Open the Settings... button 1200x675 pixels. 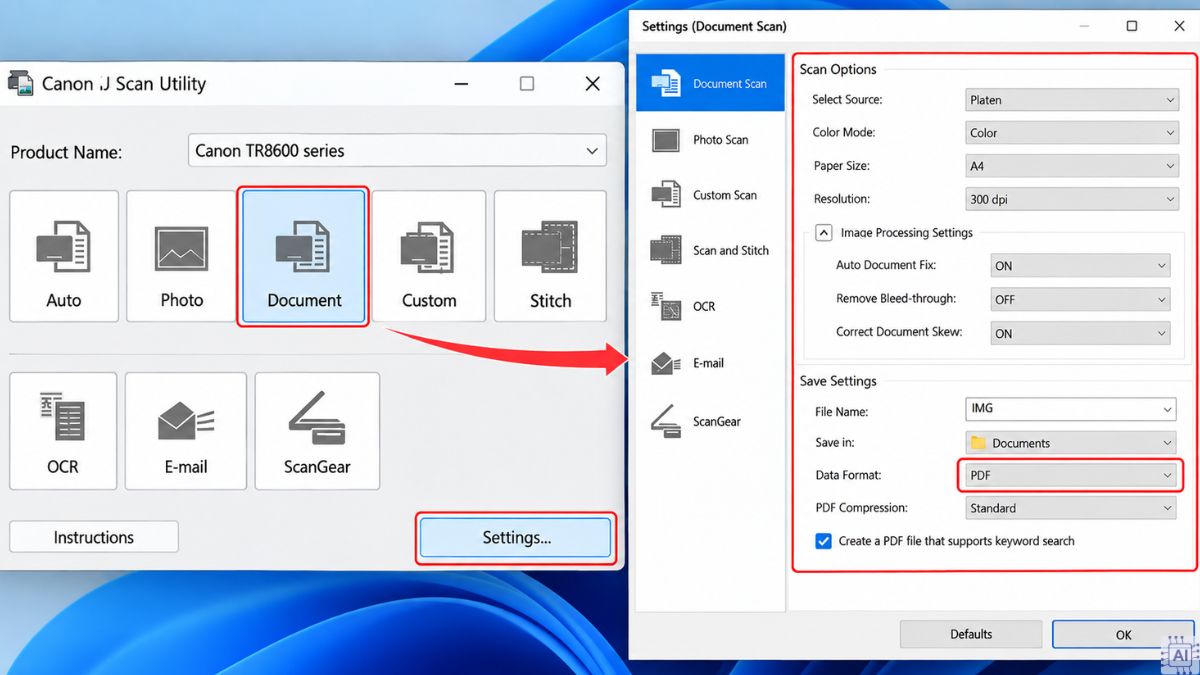(516, 538)
